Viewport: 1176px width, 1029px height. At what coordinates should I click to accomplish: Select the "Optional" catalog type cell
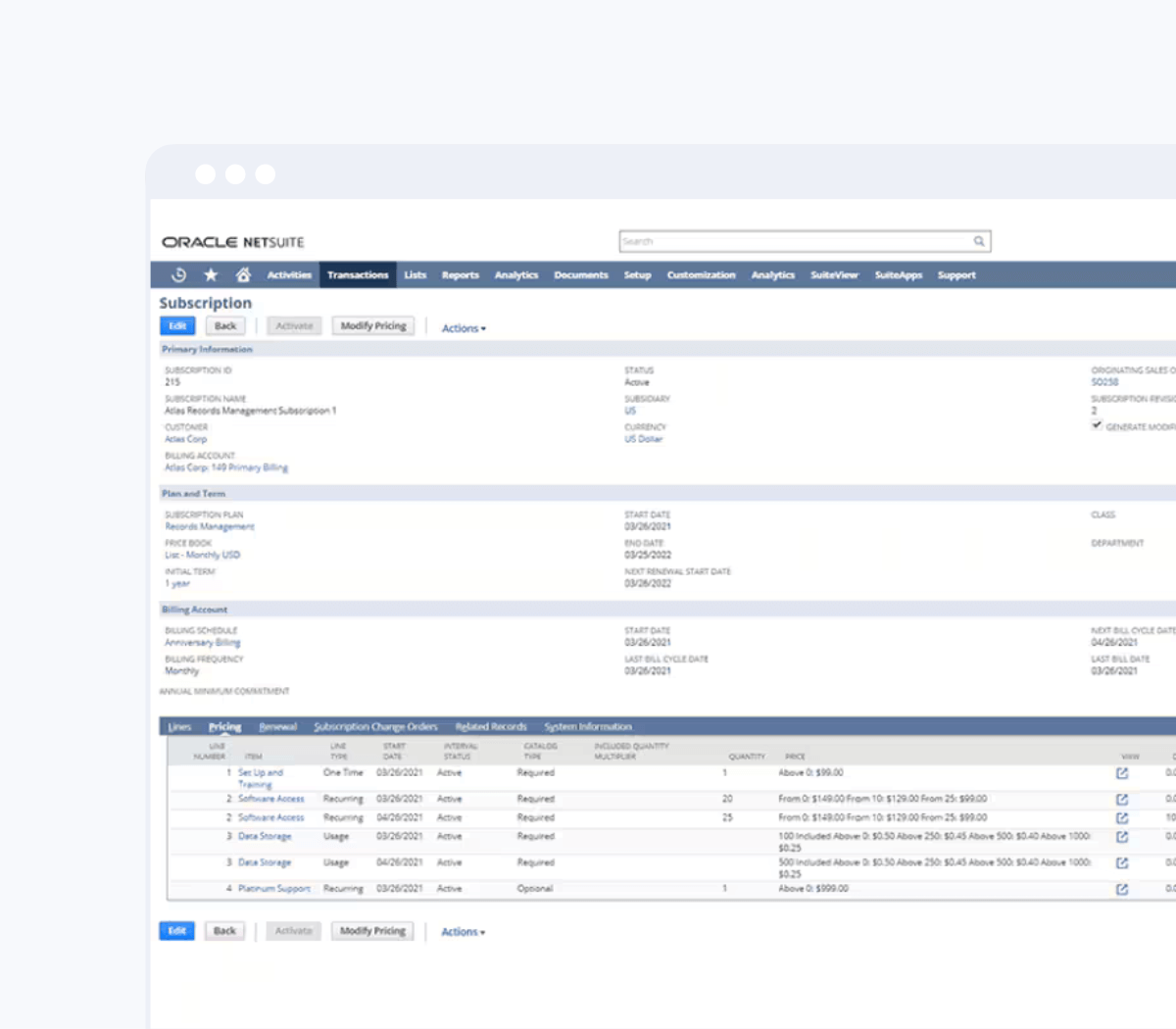535,890
